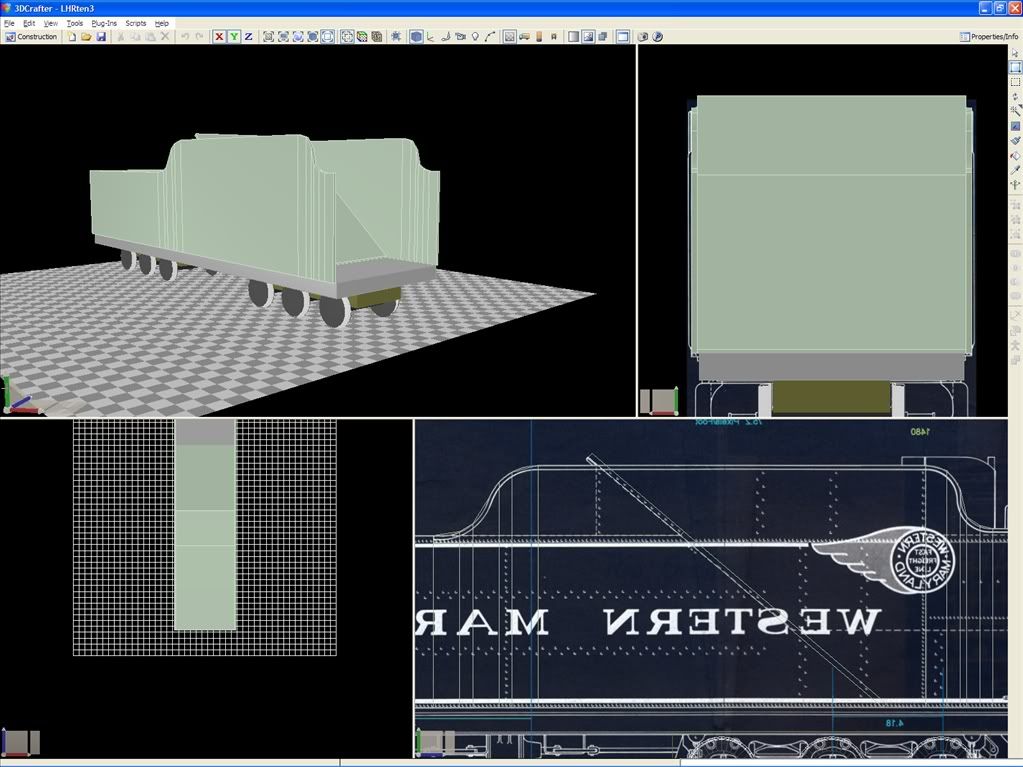The width and height of the screenshot is (1023, 767).
Task: Toggle the picture background display icon
Action: [588, 37]
